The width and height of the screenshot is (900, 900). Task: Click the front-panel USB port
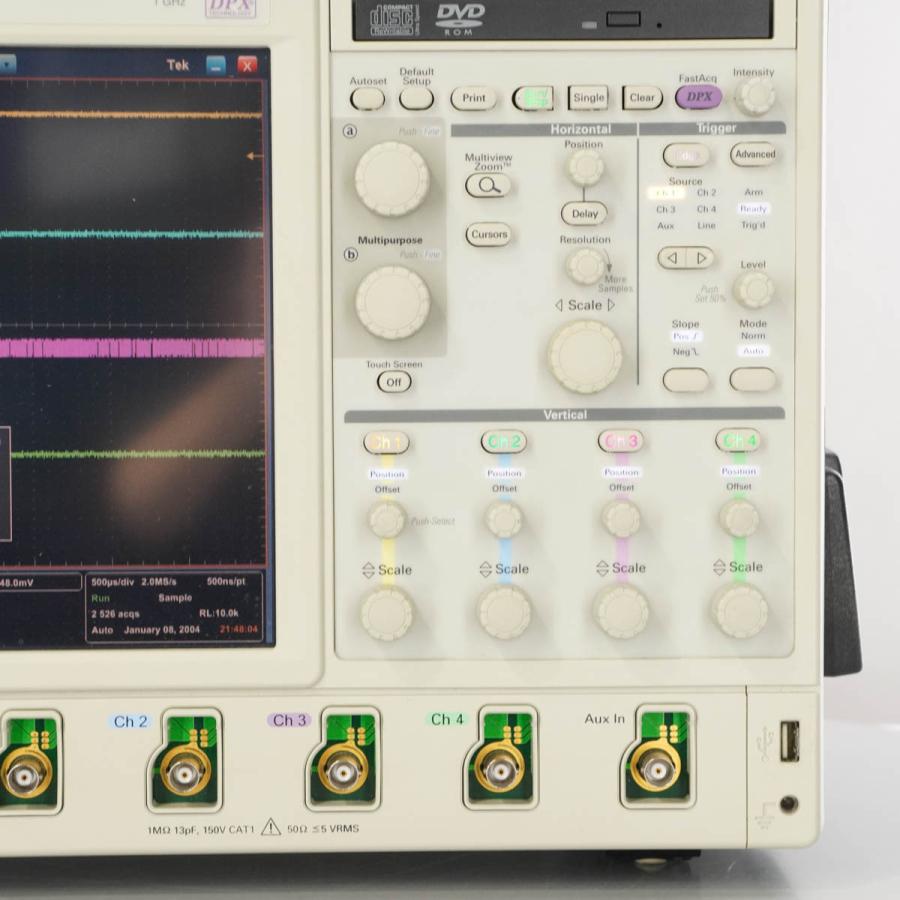click(x=790, y=741)
